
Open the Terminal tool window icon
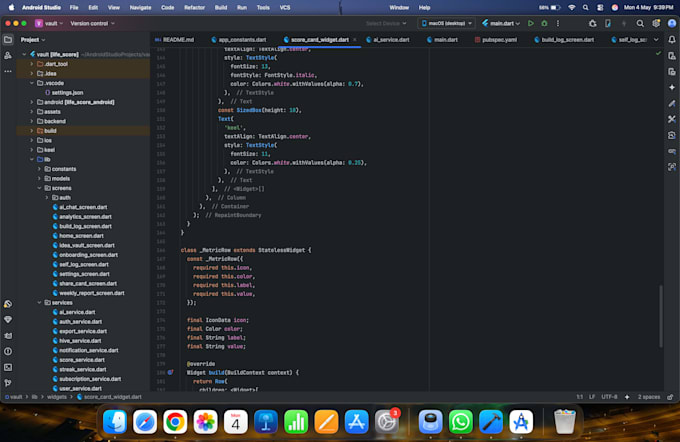(x=8, y=367)
